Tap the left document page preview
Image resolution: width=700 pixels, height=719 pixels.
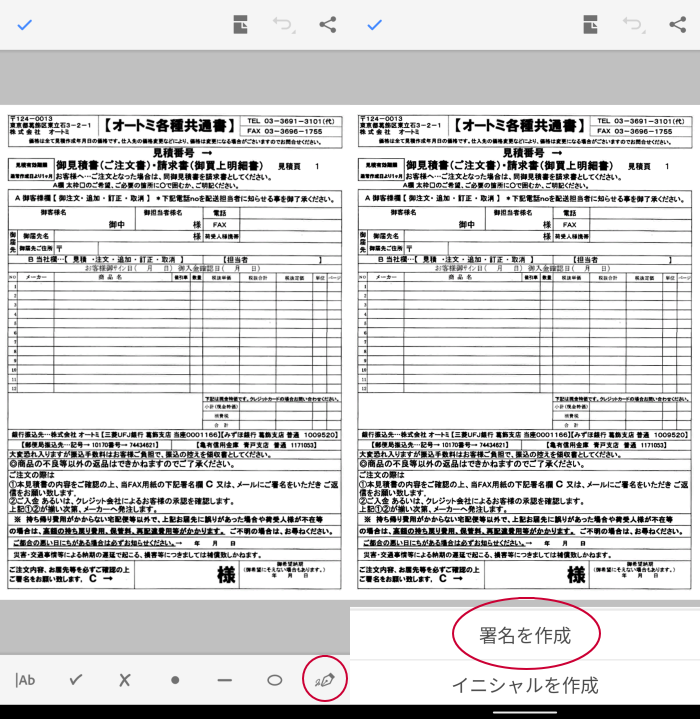pyautogui.click(x=175, y=352)
